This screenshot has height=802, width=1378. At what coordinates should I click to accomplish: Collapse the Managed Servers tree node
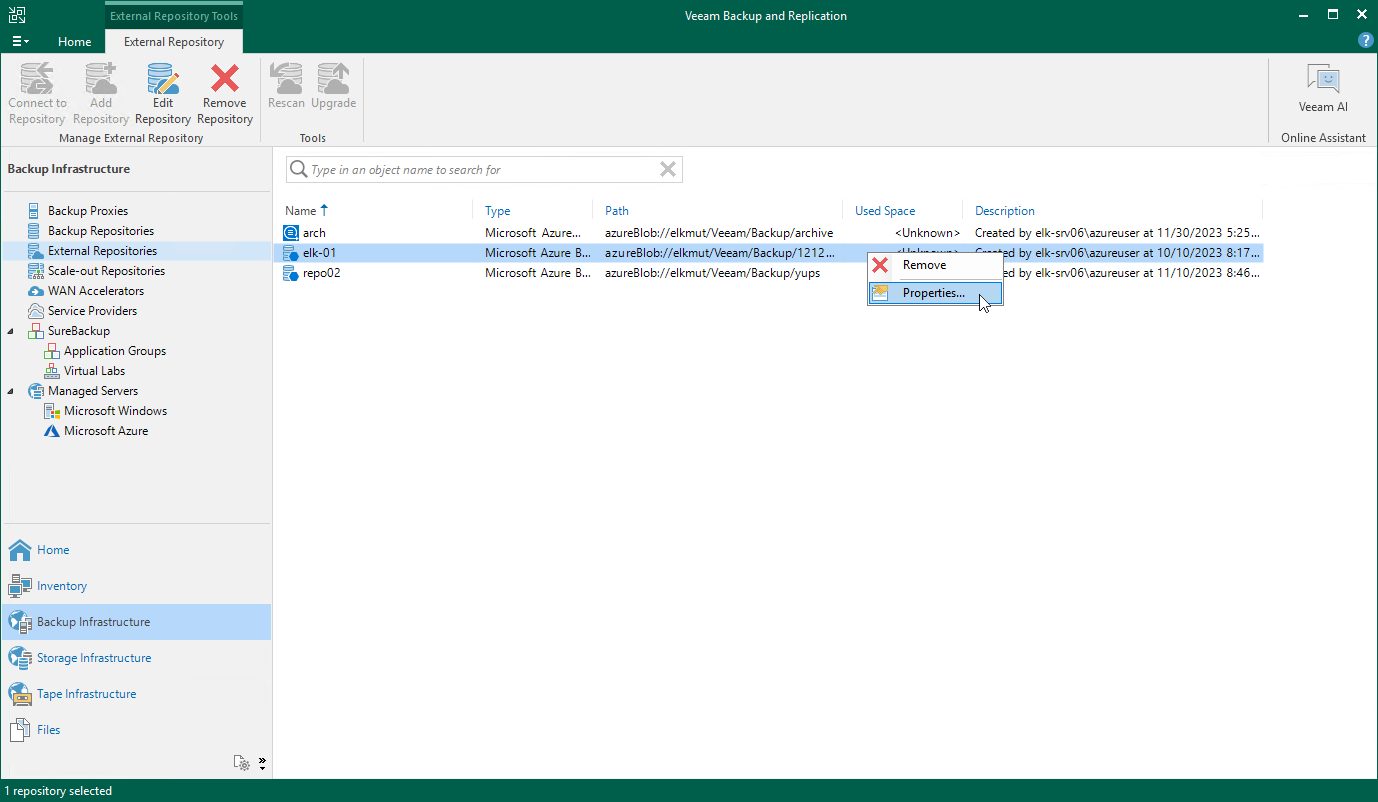point(11,391)
